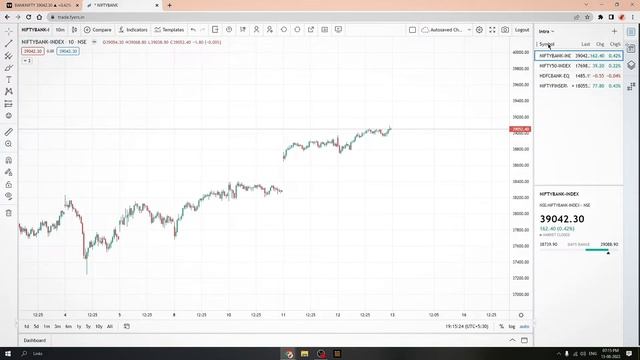Image resolution: width=640 pixels, height=360 pixels.
Task: Select the trend line drawing tool
Action: pyautogui.click(x=9, y=43)
